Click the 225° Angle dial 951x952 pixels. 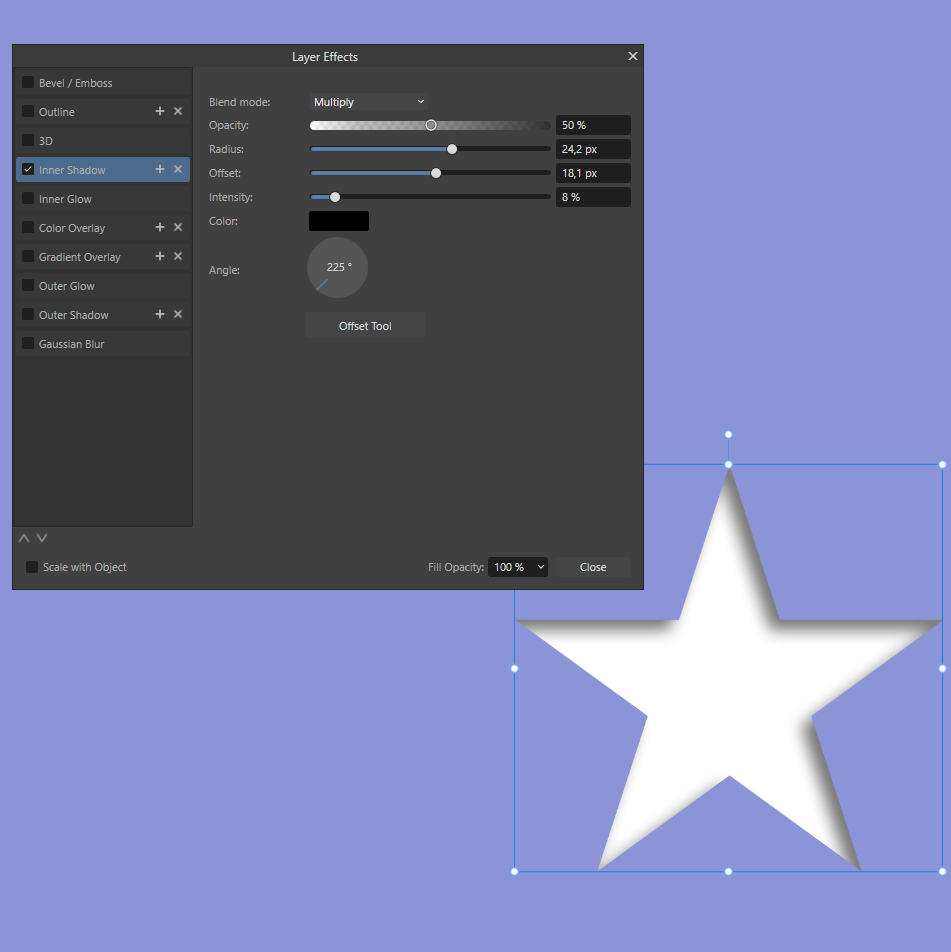pos(337,268)
